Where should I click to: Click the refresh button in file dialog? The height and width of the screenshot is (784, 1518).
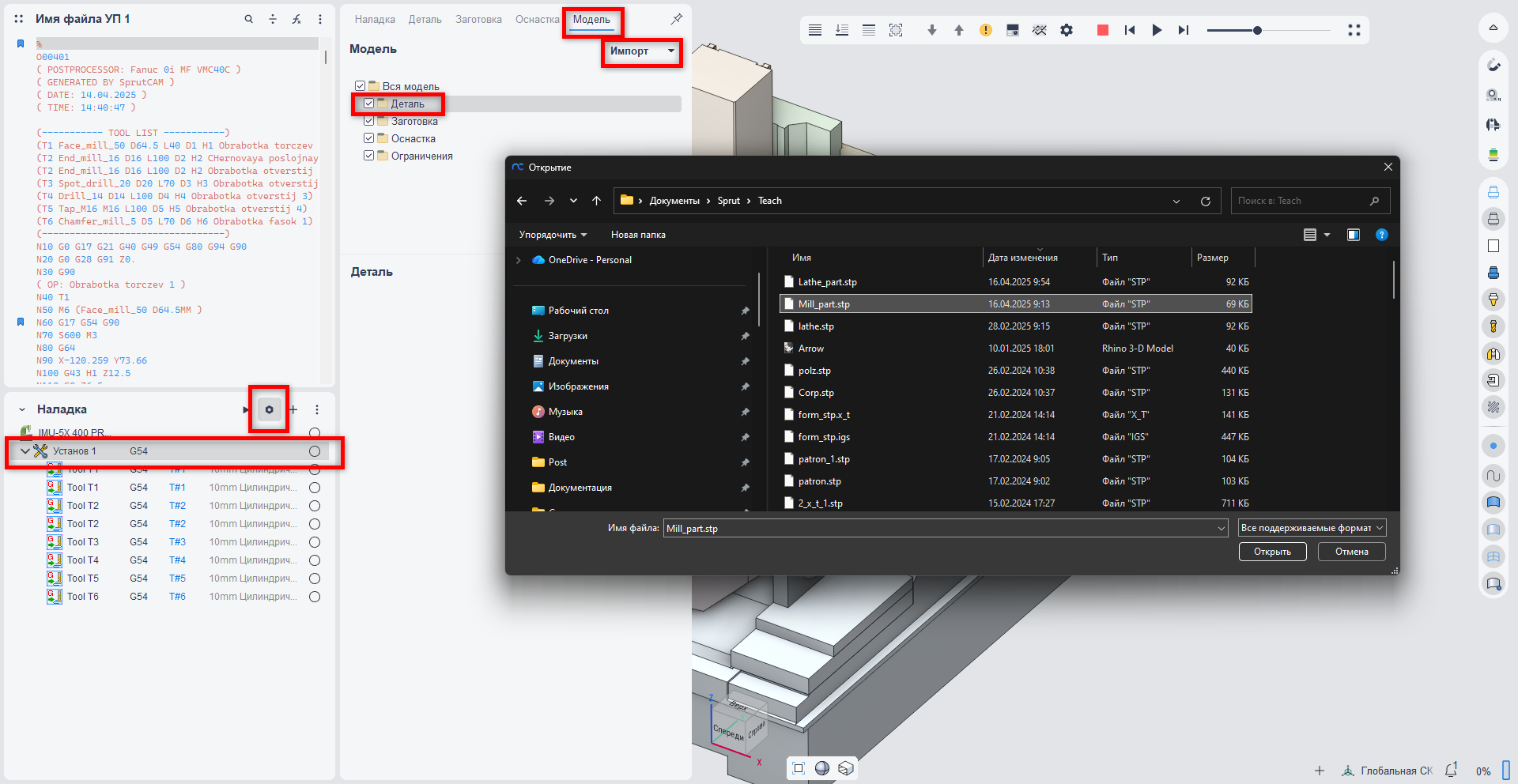(1205, 201)
